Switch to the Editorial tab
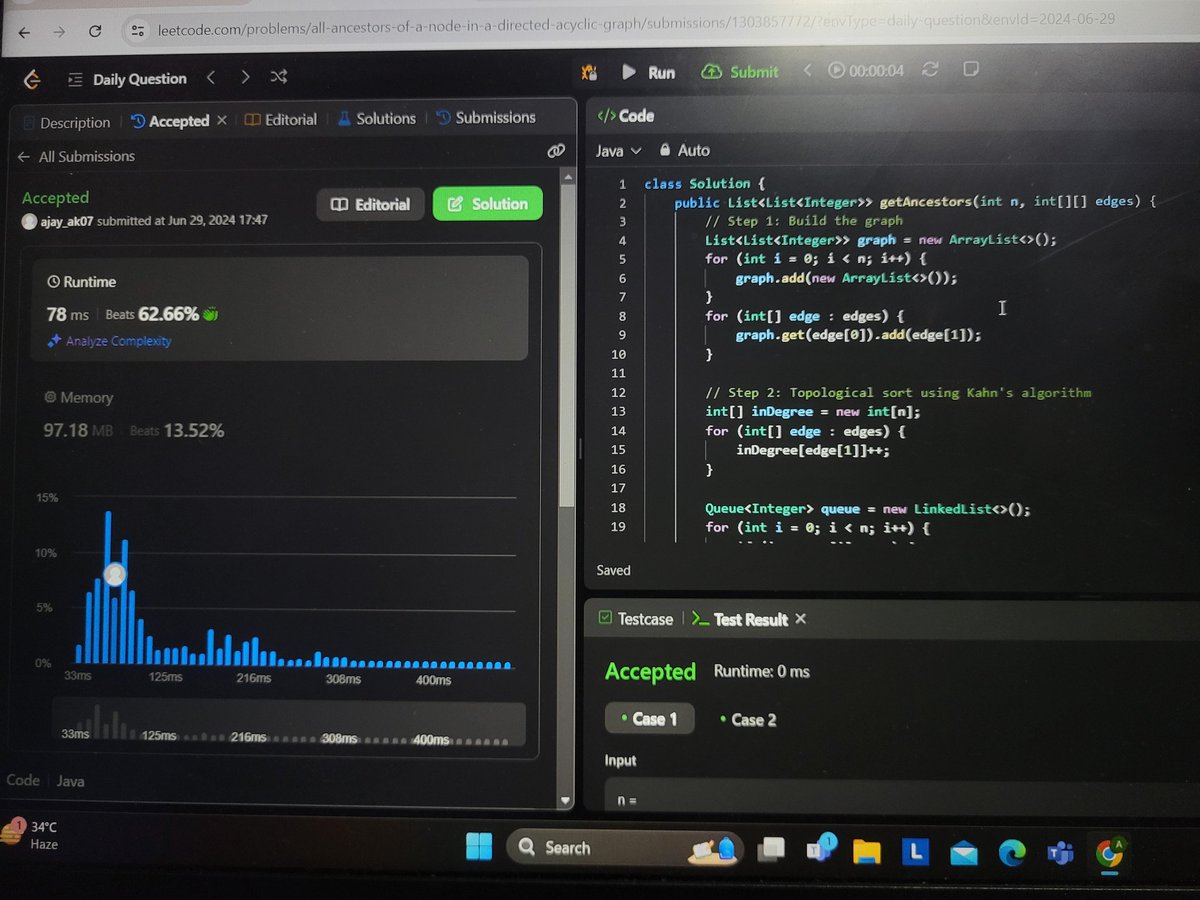1200x900 pixels. pos(281,119)
